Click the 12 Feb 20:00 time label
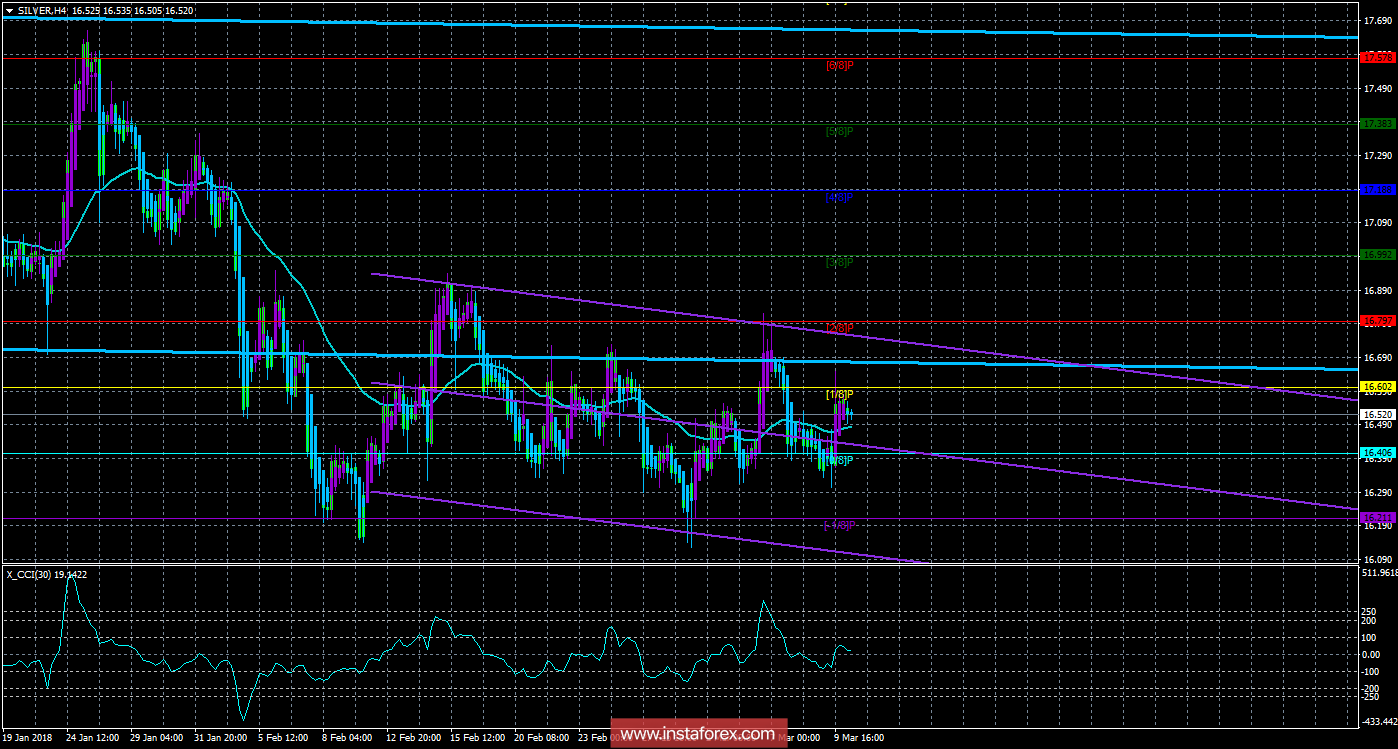Image resolution: width=1398 pixels, height=749 pixels. pos(411,736)
